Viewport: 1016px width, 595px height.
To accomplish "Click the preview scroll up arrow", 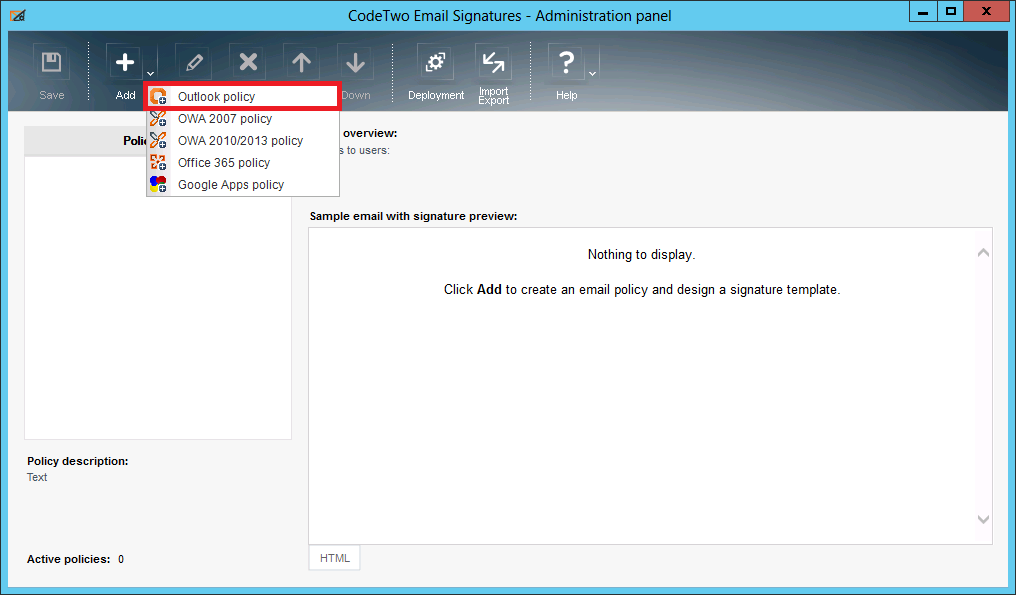I will 983,253.
